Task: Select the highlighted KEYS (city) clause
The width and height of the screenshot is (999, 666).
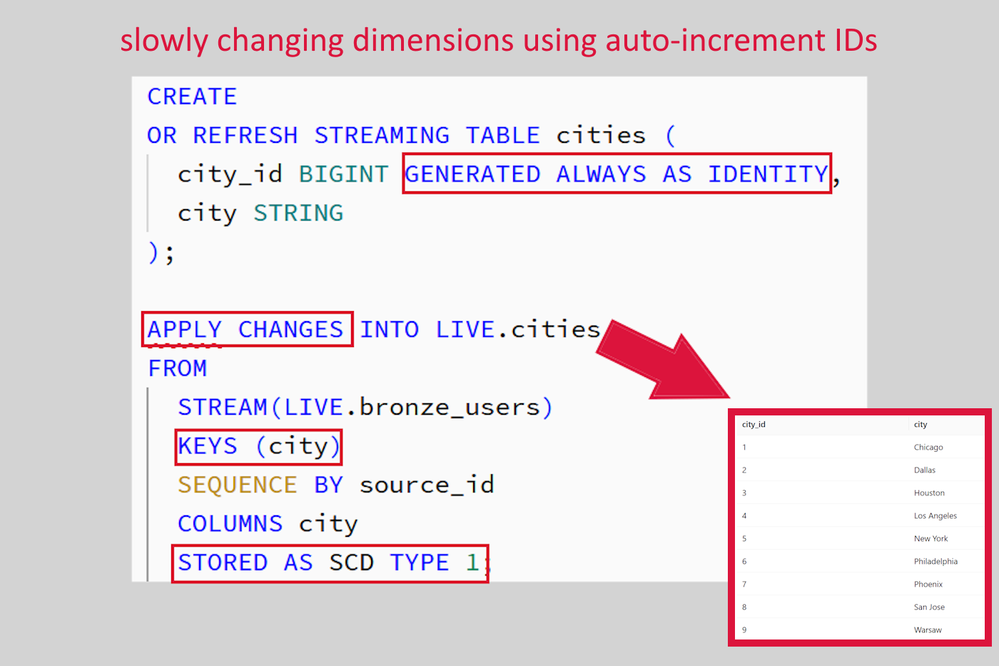Action: (x=258, y=446)
